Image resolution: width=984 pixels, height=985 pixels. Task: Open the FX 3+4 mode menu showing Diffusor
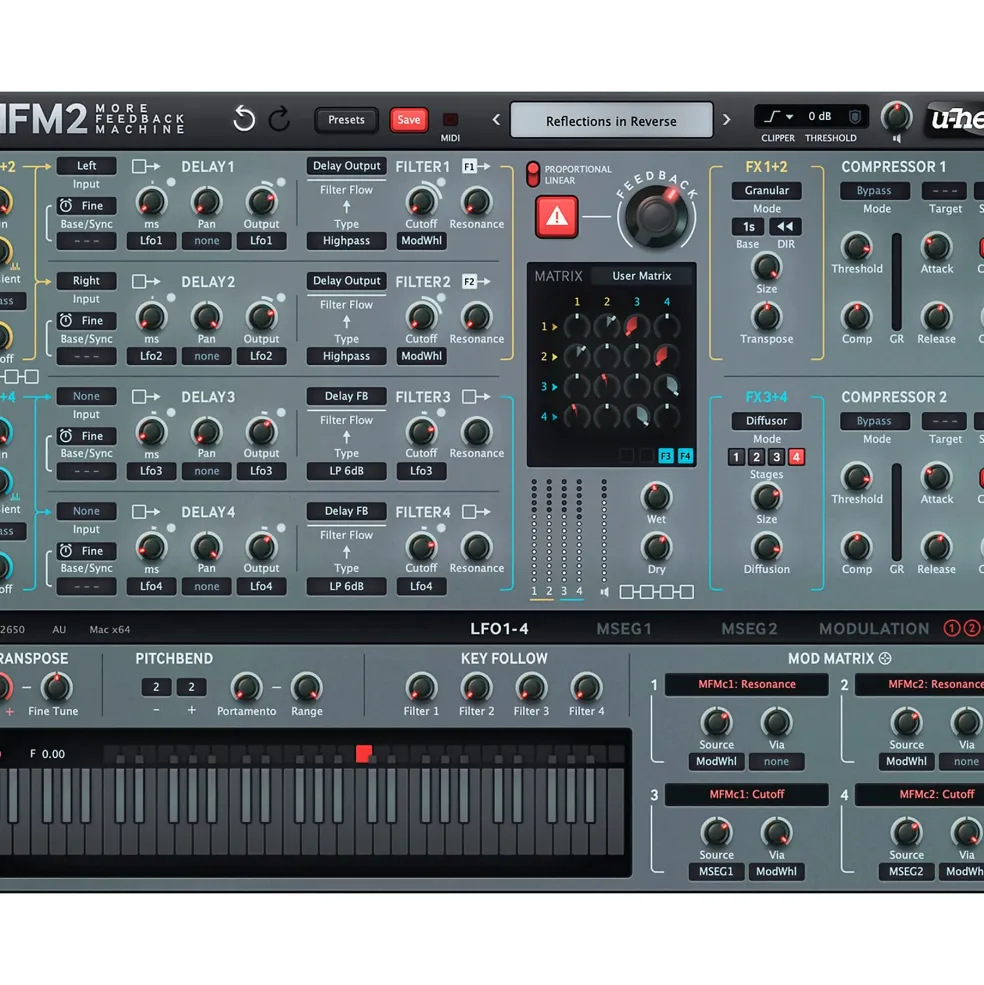[767, 421]
